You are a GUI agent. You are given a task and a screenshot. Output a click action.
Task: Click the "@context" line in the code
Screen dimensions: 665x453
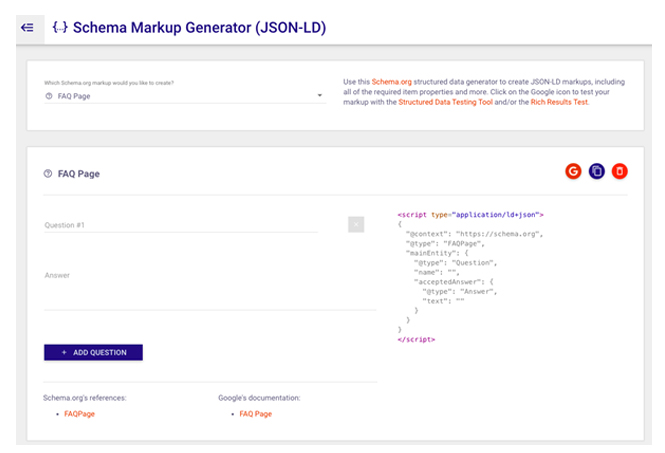474,234
